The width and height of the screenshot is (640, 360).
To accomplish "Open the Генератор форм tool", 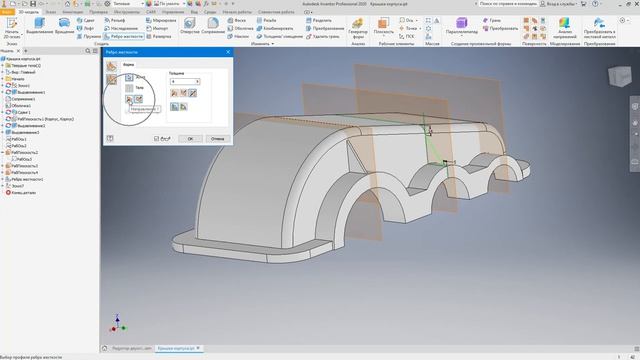I will tap(358, 28).
